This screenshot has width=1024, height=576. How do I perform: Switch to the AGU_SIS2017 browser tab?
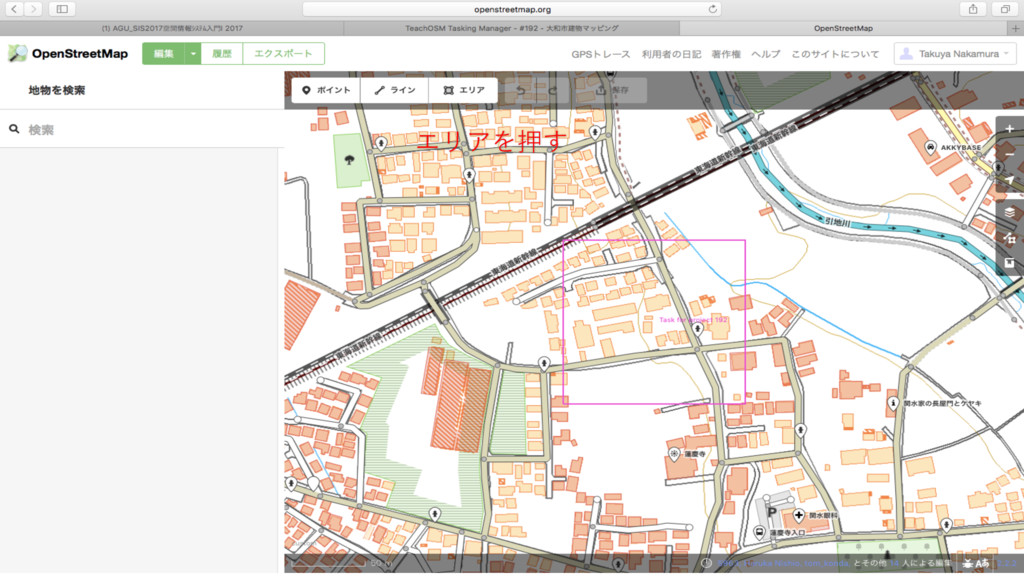(170, 29)
